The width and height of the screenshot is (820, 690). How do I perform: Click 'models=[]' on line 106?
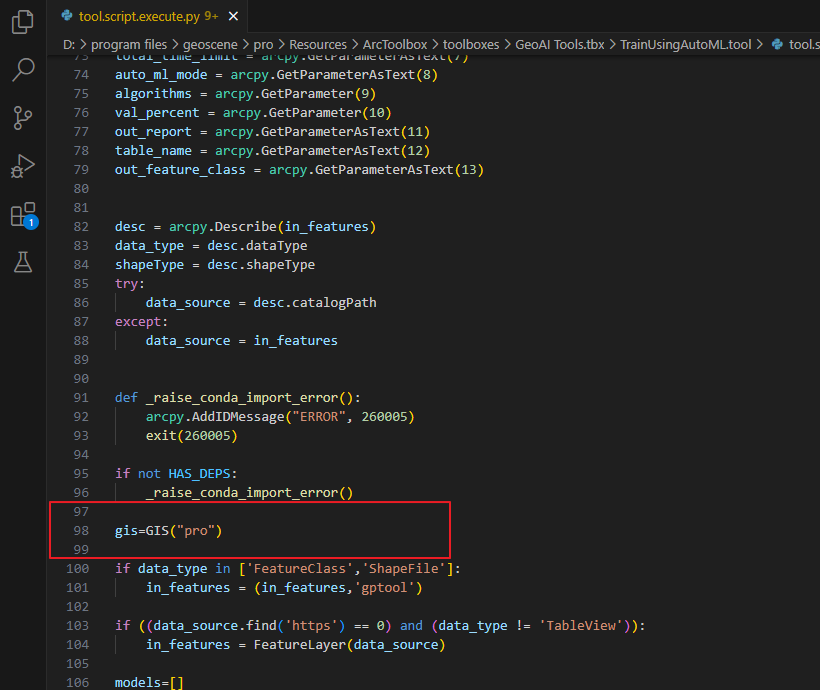tap(149, 682)
